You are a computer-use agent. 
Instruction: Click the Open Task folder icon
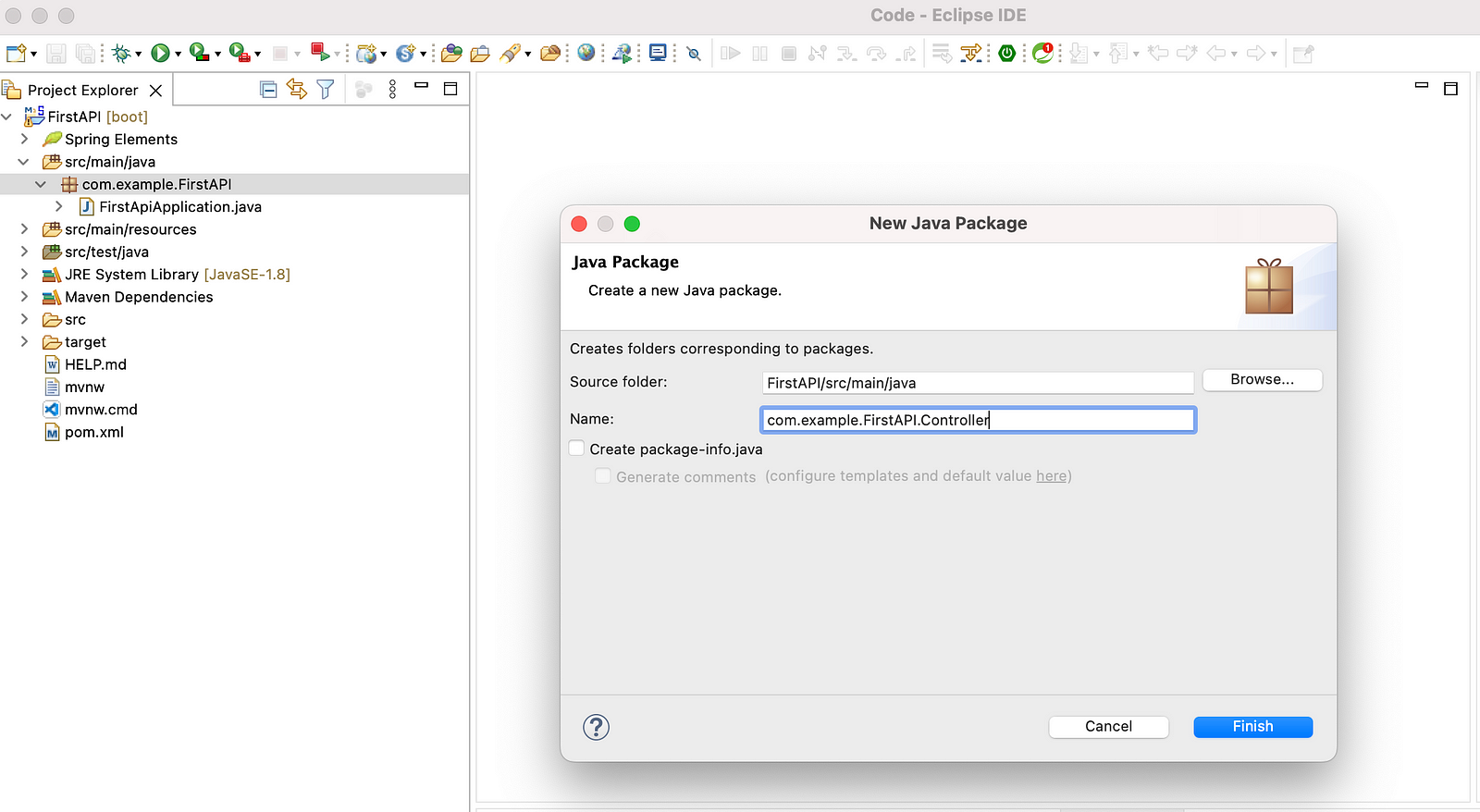(x=480, y=54)
